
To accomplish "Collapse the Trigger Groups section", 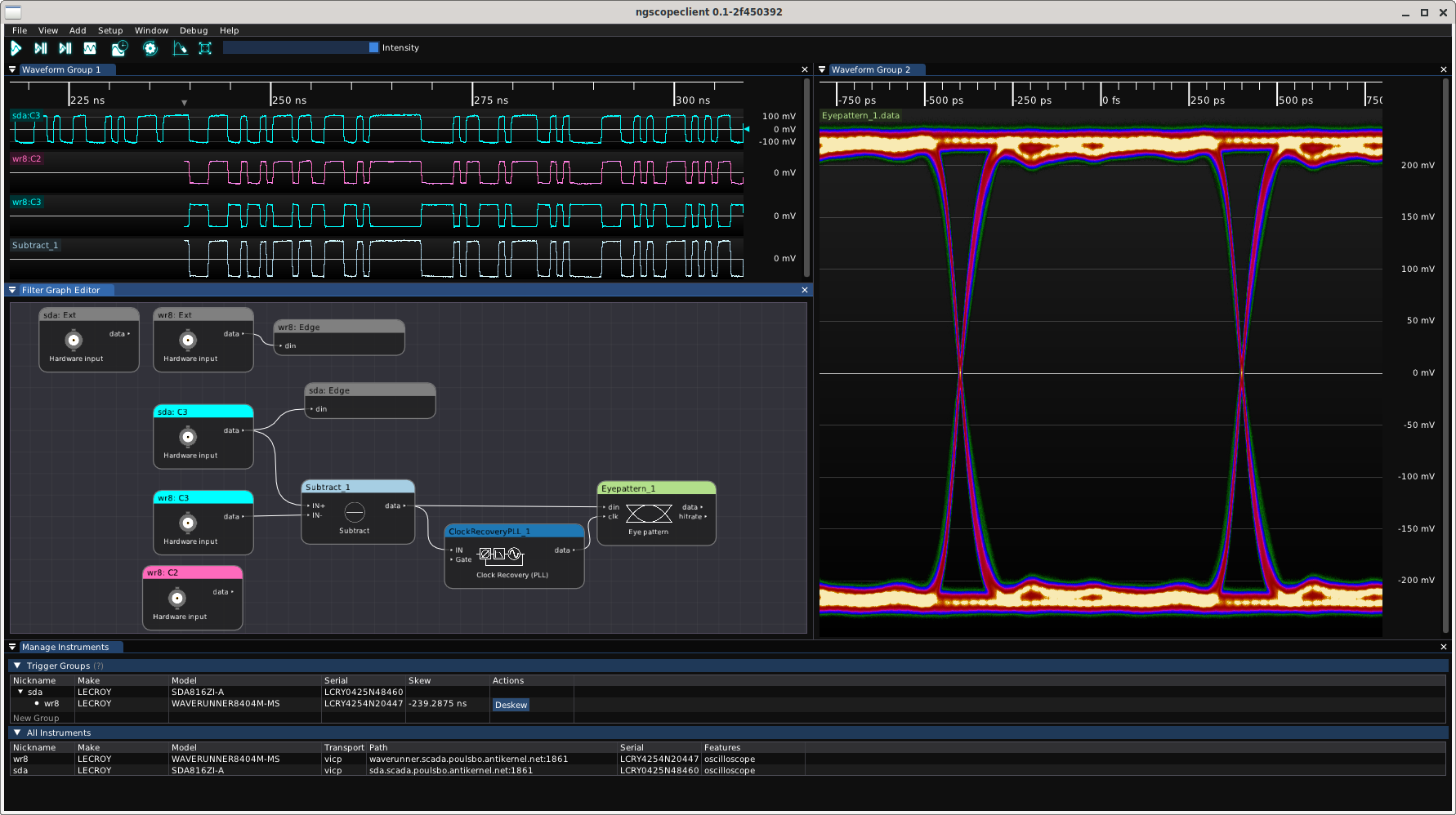I will coord(18,666).
